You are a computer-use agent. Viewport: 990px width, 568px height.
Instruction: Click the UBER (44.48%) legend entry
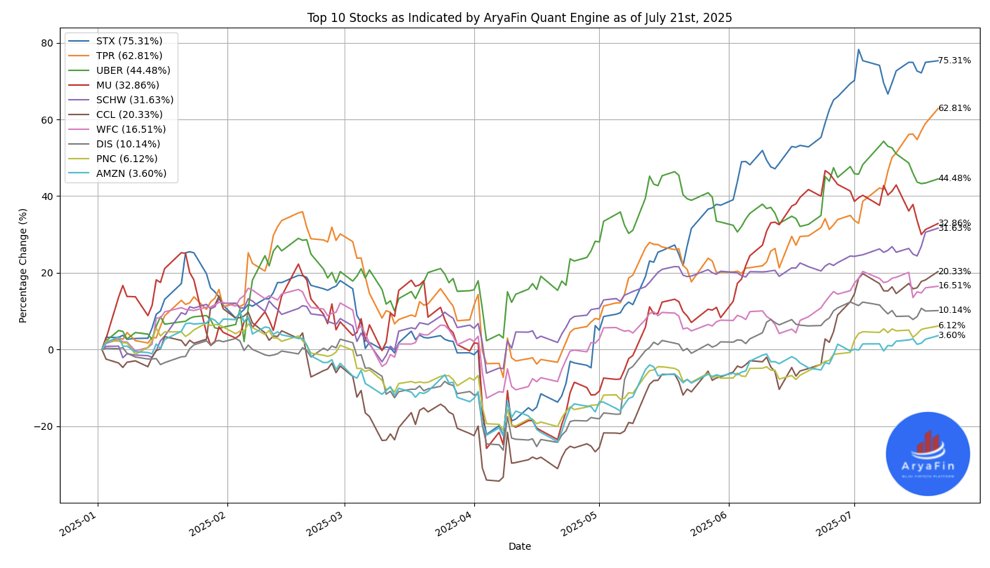point(119,70)
